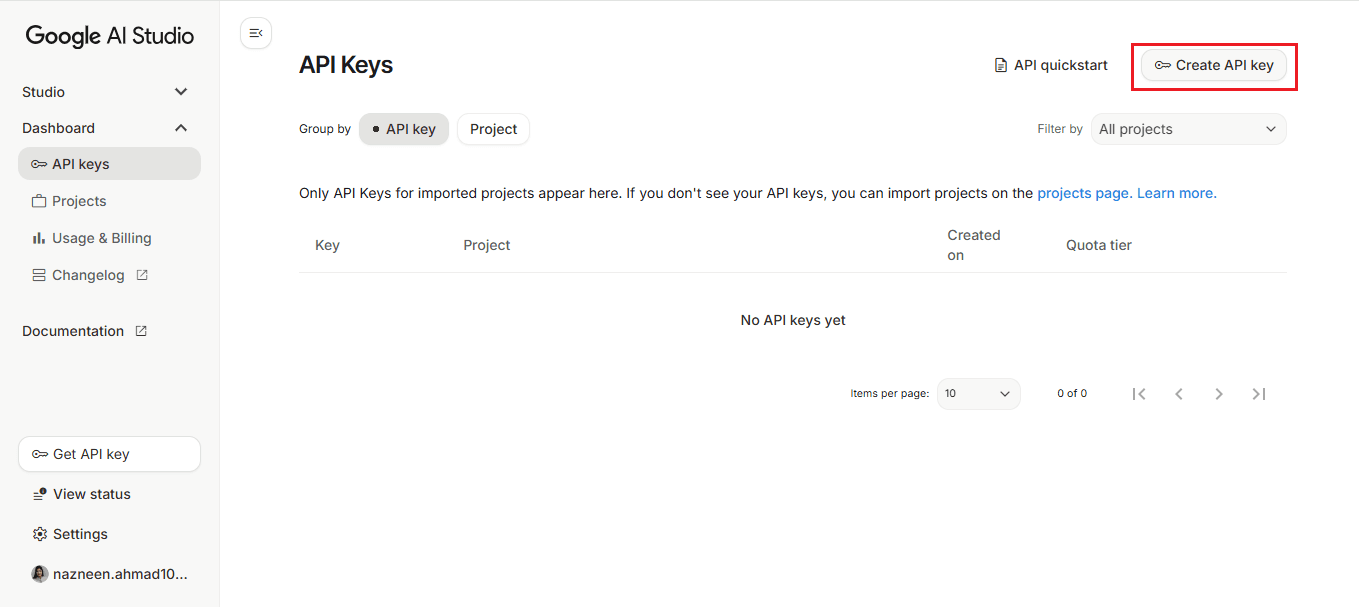Click the key icon in the Create API key button
The image size is (1359, 607).
point(1162,65)
